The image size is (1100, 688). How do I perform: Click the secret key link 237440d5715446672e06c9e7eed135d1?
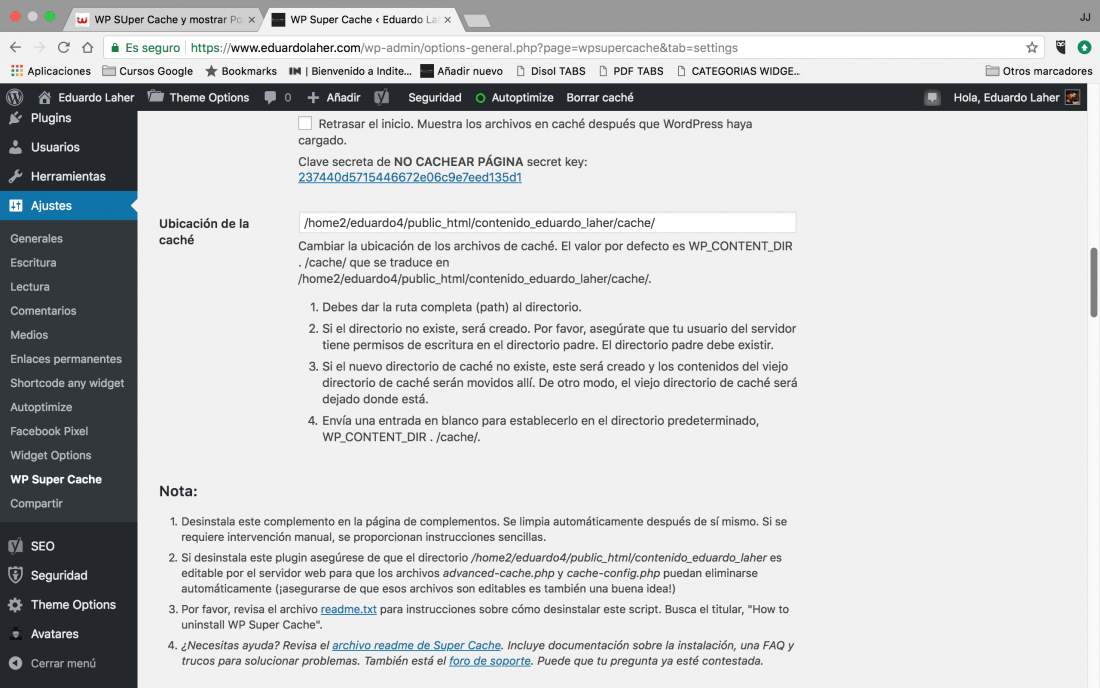[410, 177]
